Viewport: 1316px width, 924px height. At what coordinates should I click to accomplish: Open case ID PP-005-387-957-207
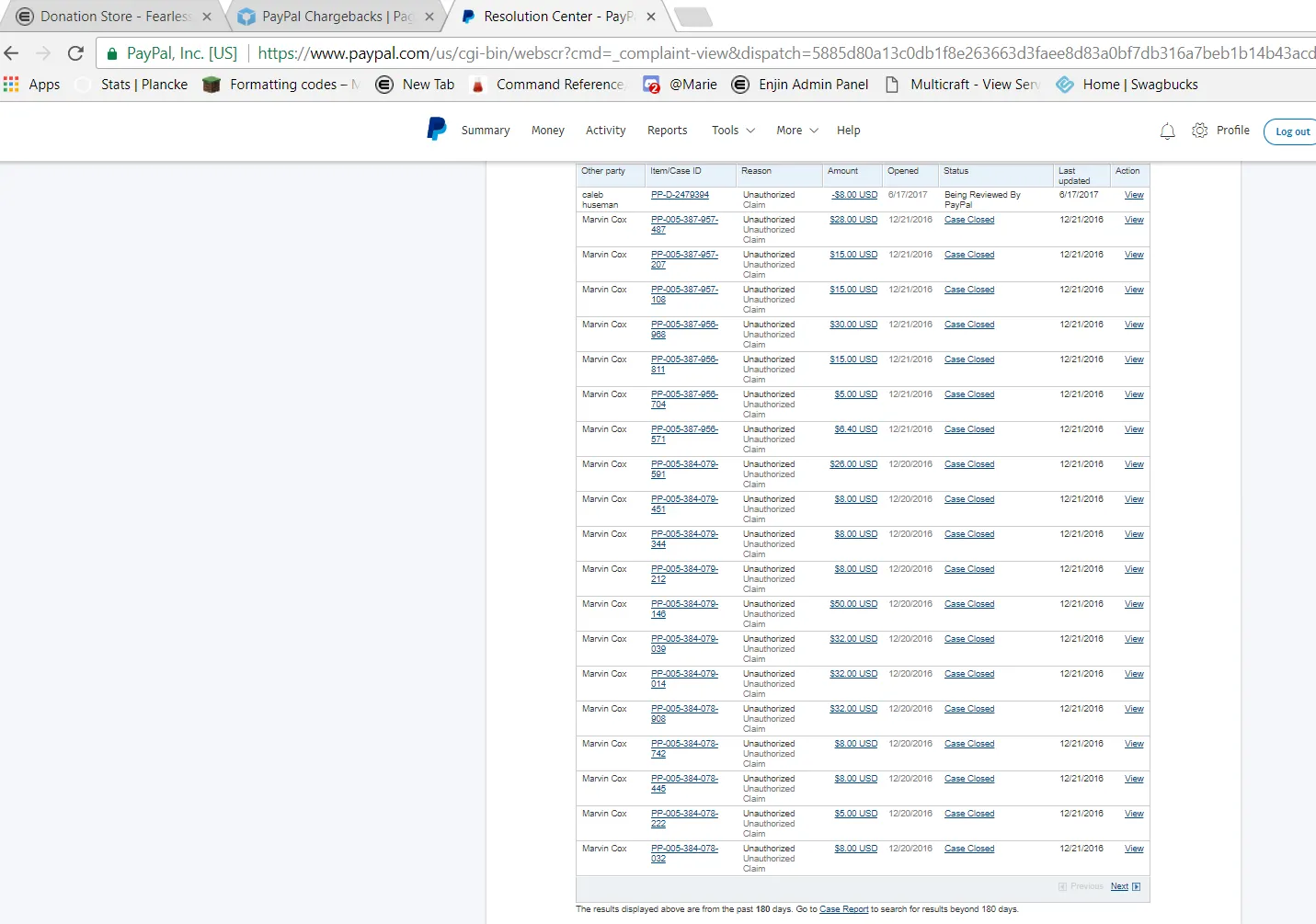click(x=684, y=259)
